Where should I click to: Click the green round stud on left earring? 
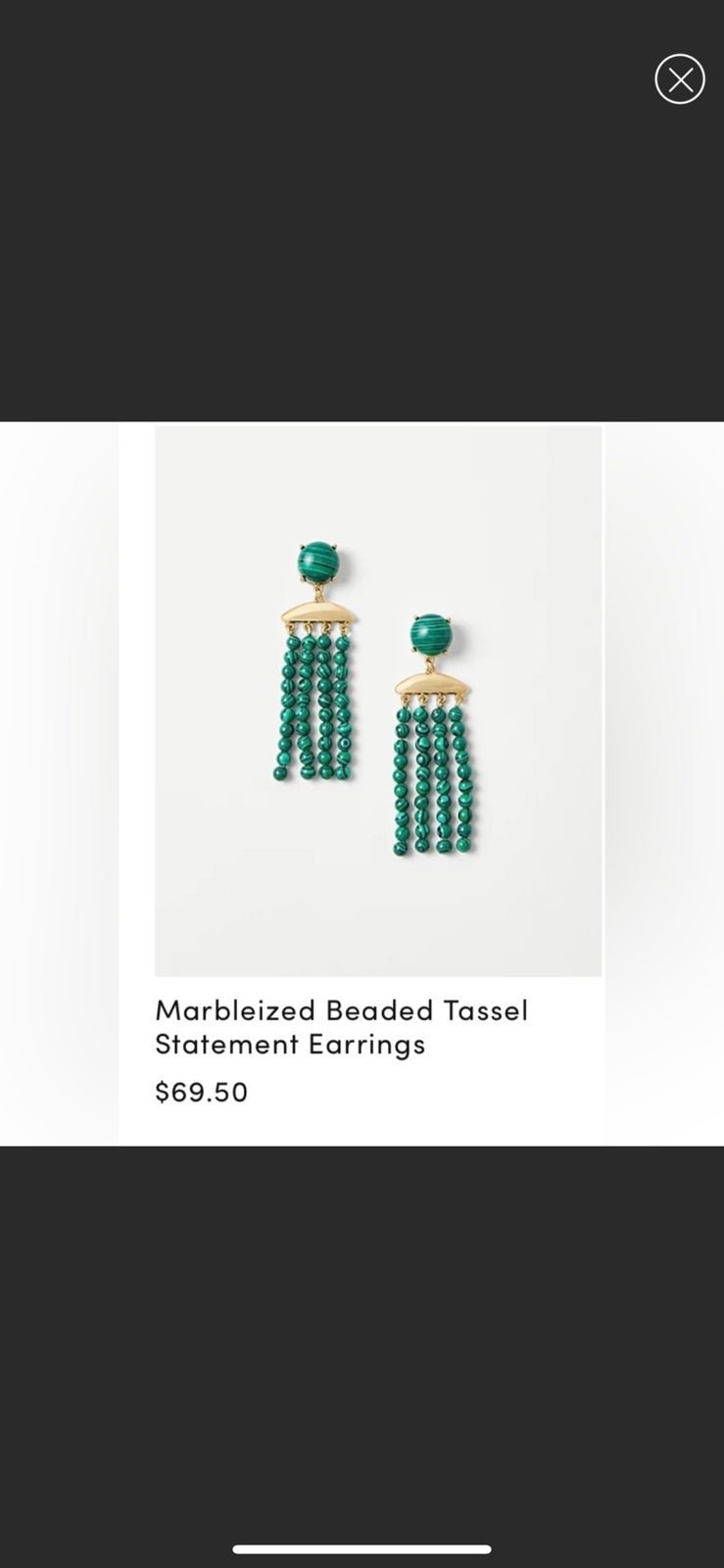(318, 563)
